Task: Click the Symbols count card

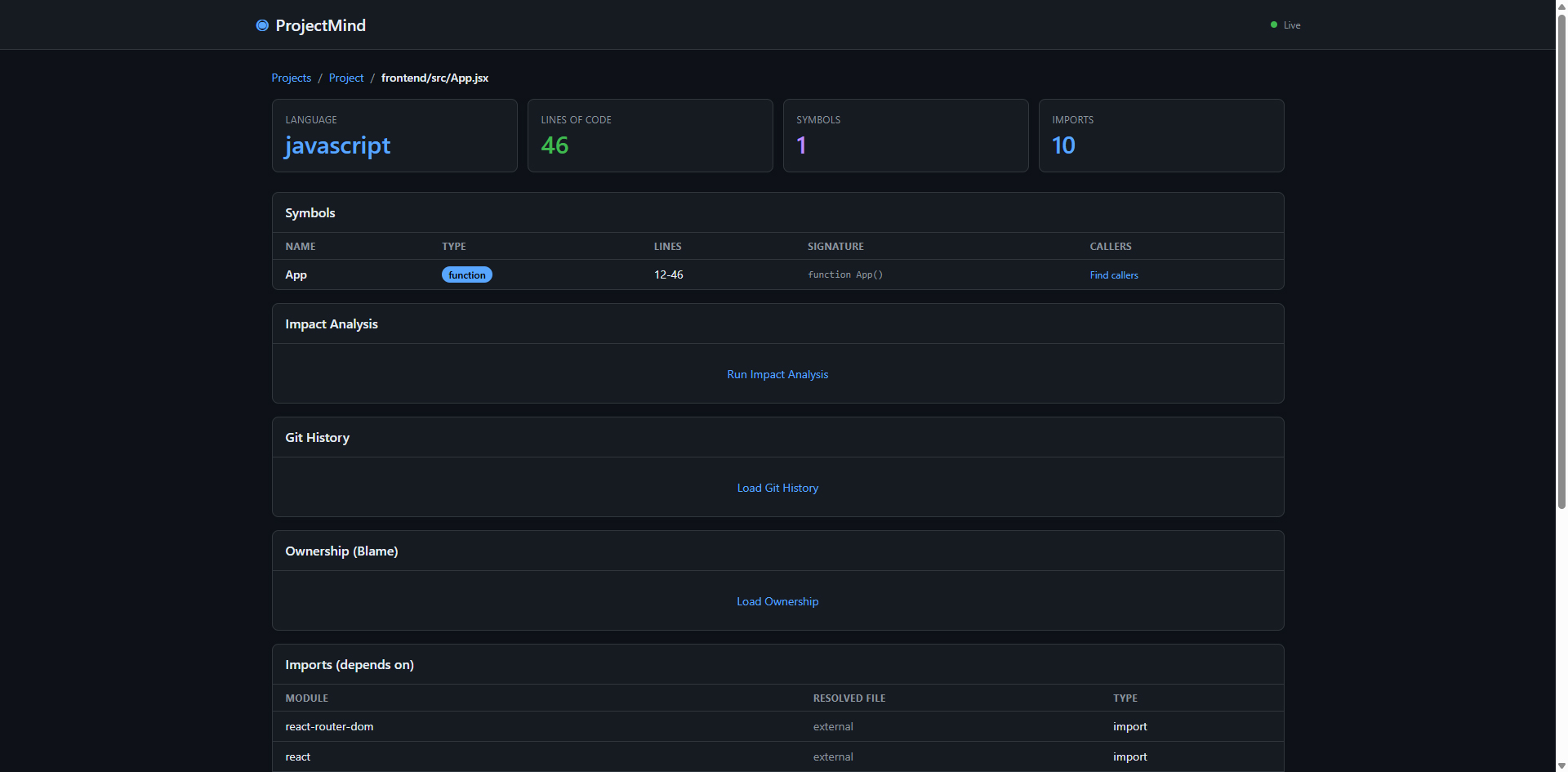Action: (x=906, y=136)
